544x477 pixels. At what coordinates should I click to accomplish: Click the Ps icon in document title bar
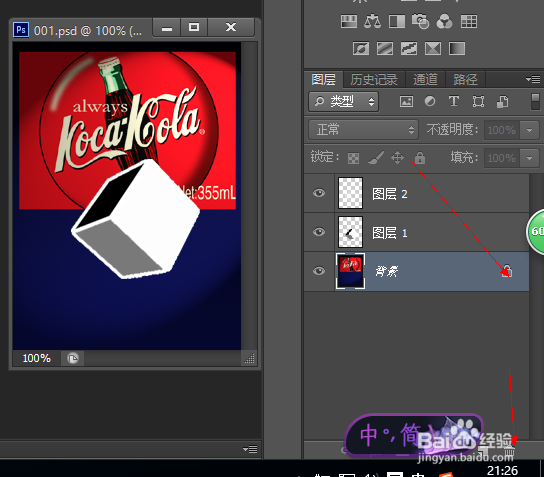21,30
